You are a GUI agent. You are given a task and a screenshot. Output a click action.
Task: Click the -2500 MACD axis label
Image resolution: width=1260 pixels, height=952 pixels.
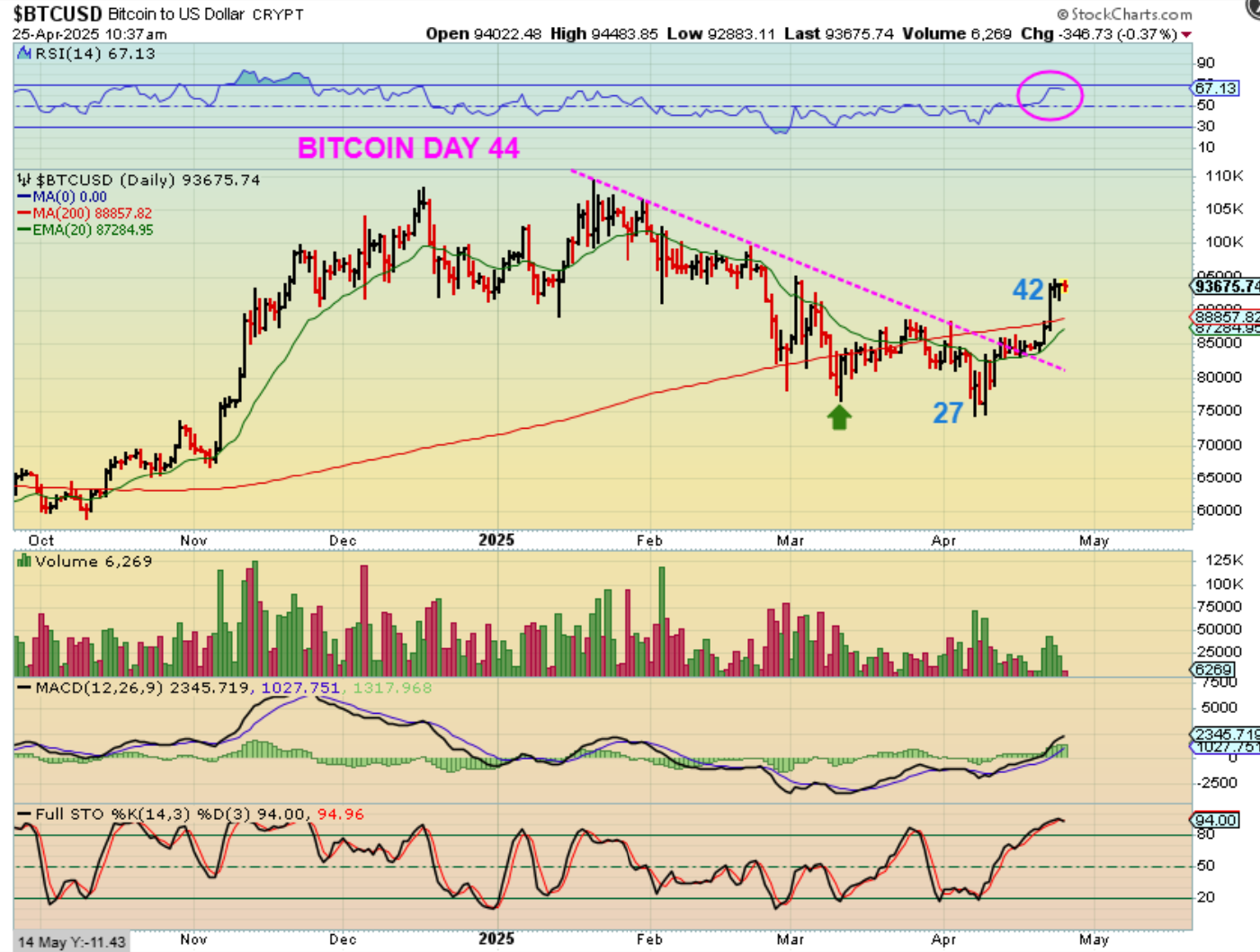[x=1219, y=783]
